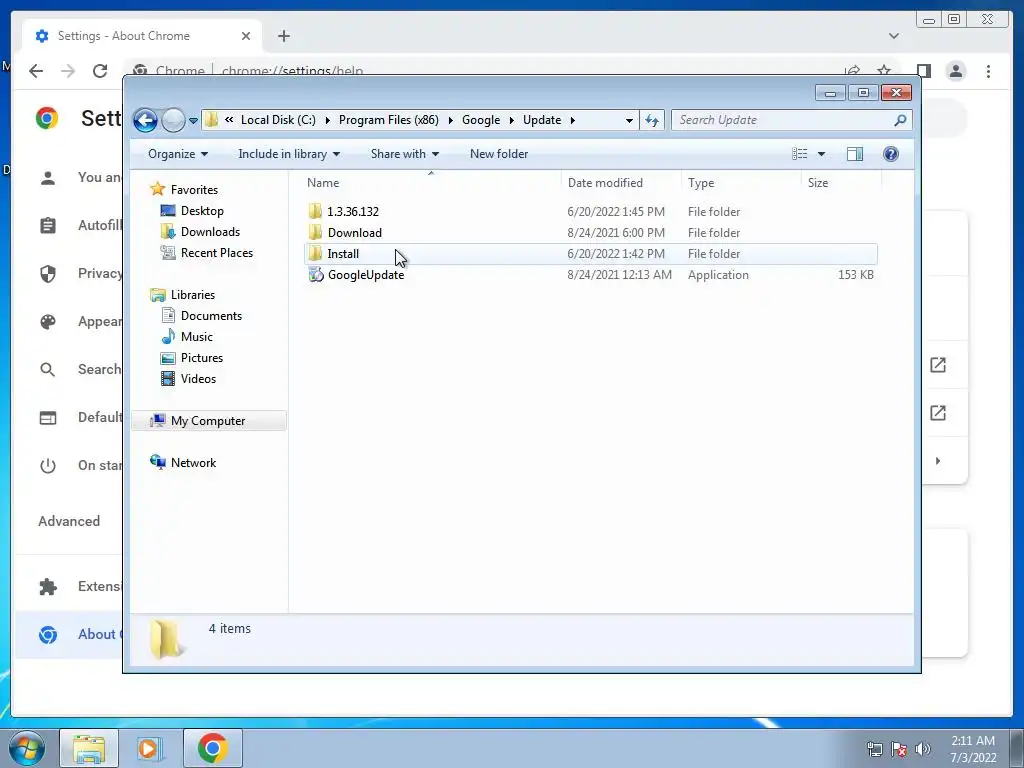Expand Advanced section in Chrome settings

pyautogui.click(x=69, y=521)
